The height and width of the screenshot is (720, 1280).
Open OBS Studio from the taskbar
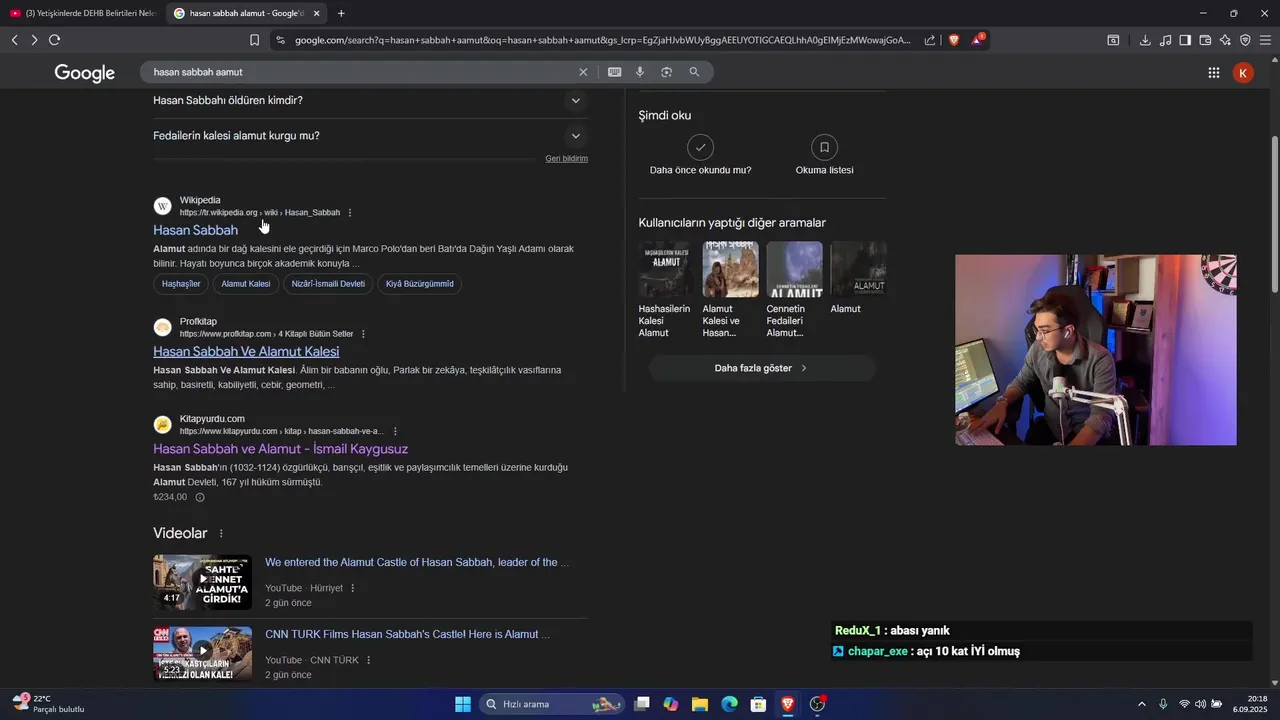[818, 704]
